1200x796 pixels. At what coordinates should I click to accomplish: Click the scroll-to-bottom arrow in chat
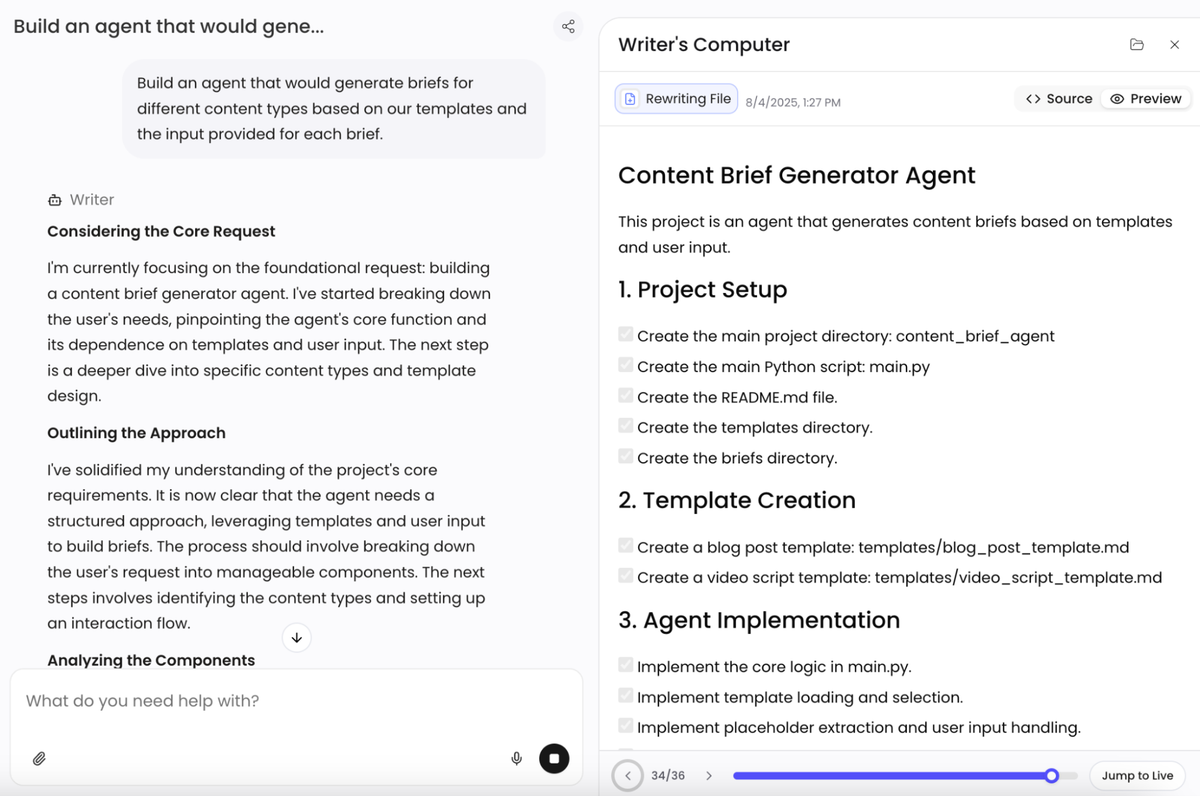(x=297, y=638)
